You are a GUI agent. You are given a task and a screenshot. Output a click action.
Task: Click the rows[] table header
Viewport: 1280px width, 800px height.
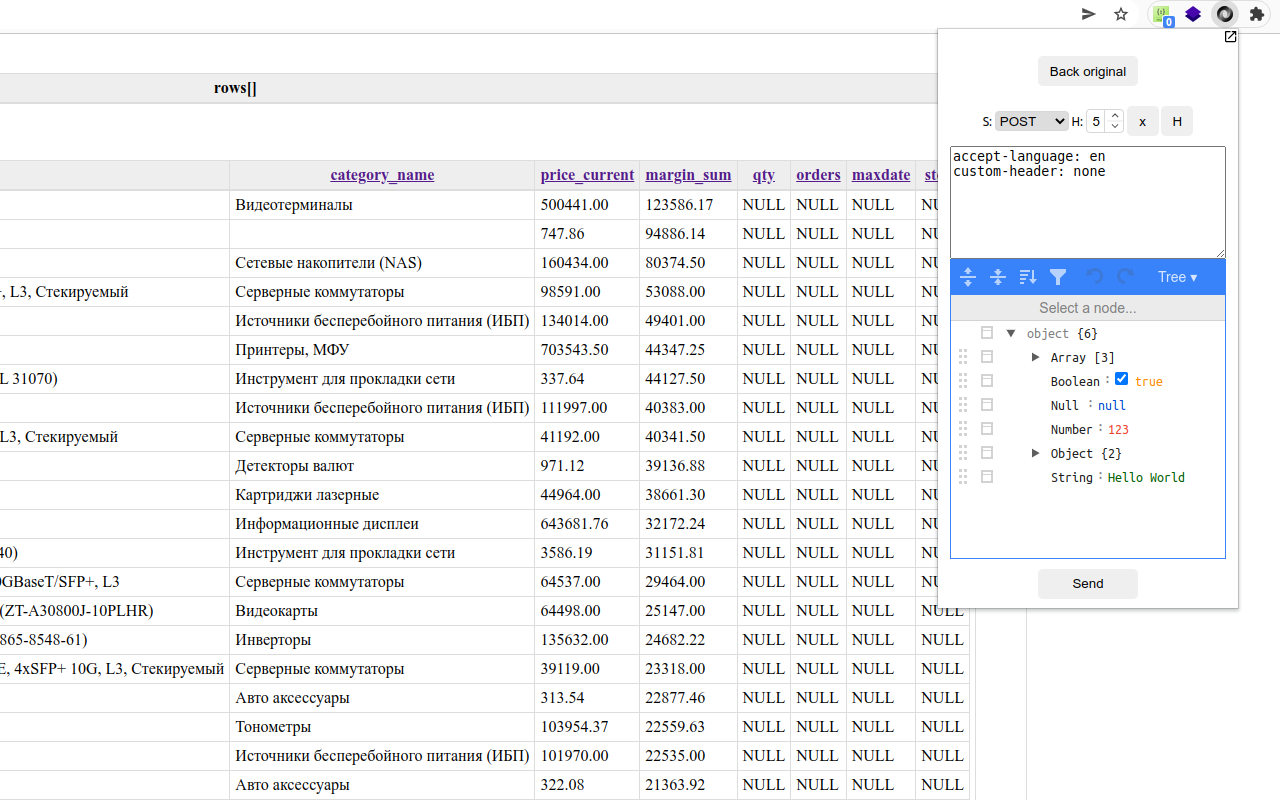(x=235, y=88)
